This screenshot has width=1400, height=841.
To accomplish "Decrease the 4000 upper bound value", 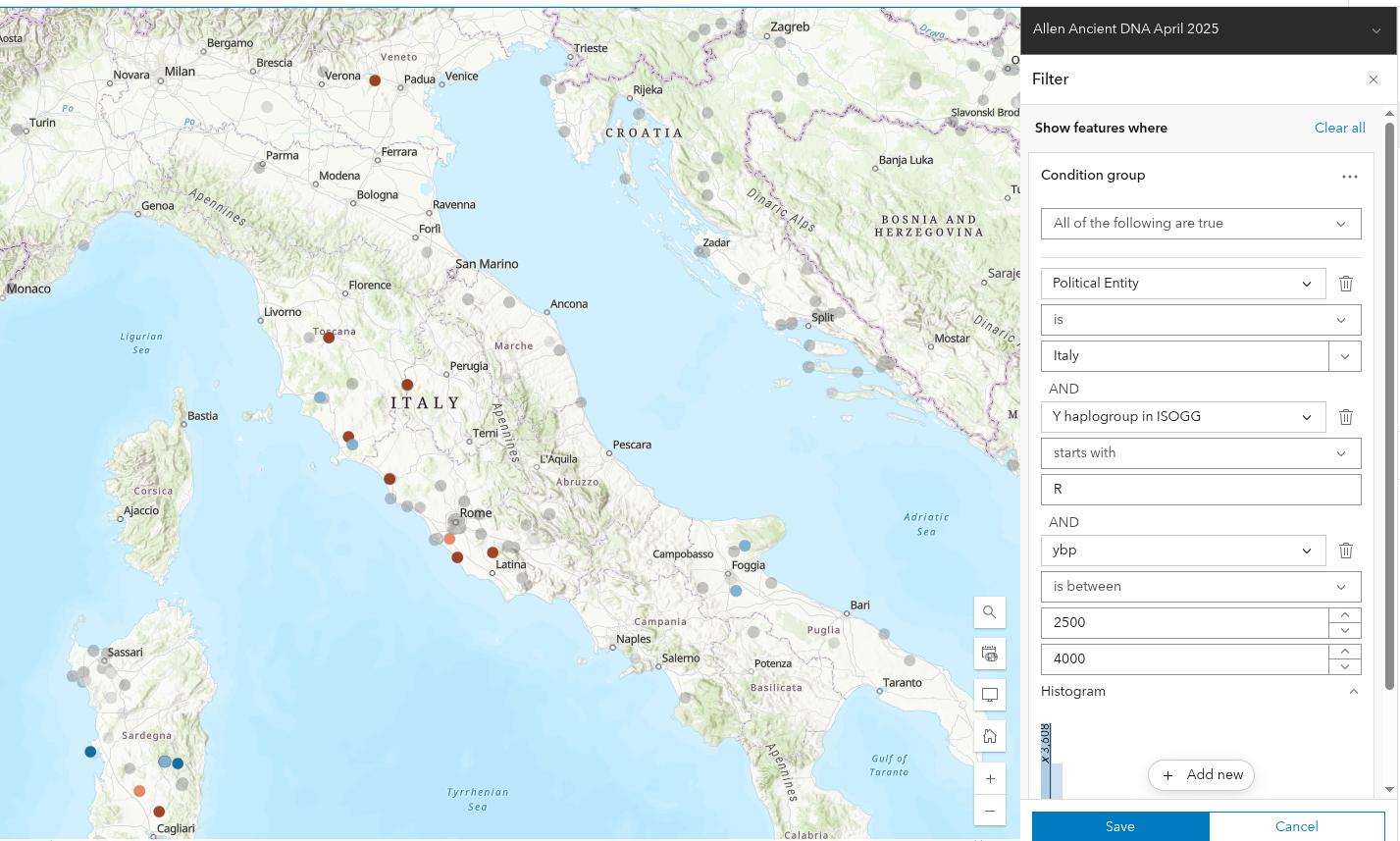I will pos(1345,666).
